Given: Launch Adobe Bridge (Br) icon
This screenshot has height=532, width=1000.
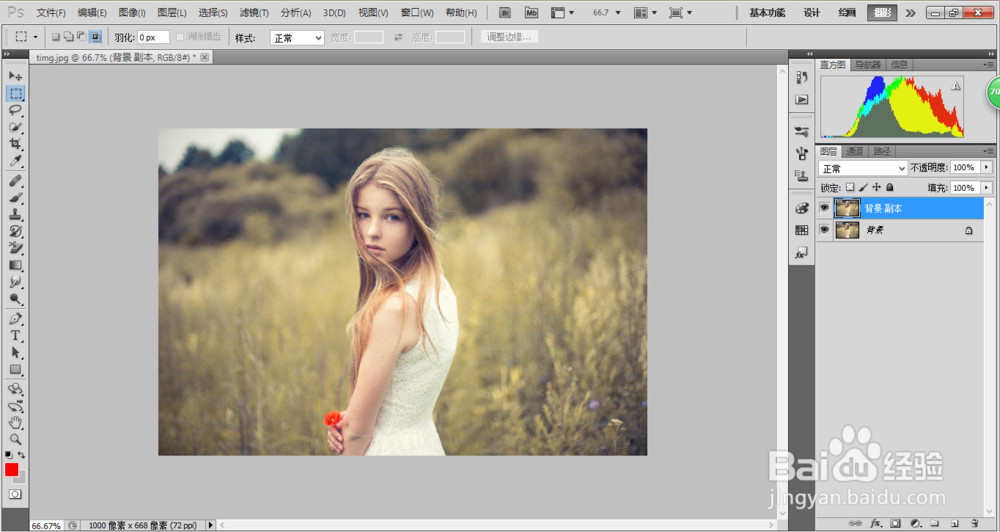Looking at the screenshot, I should point(504,13).
